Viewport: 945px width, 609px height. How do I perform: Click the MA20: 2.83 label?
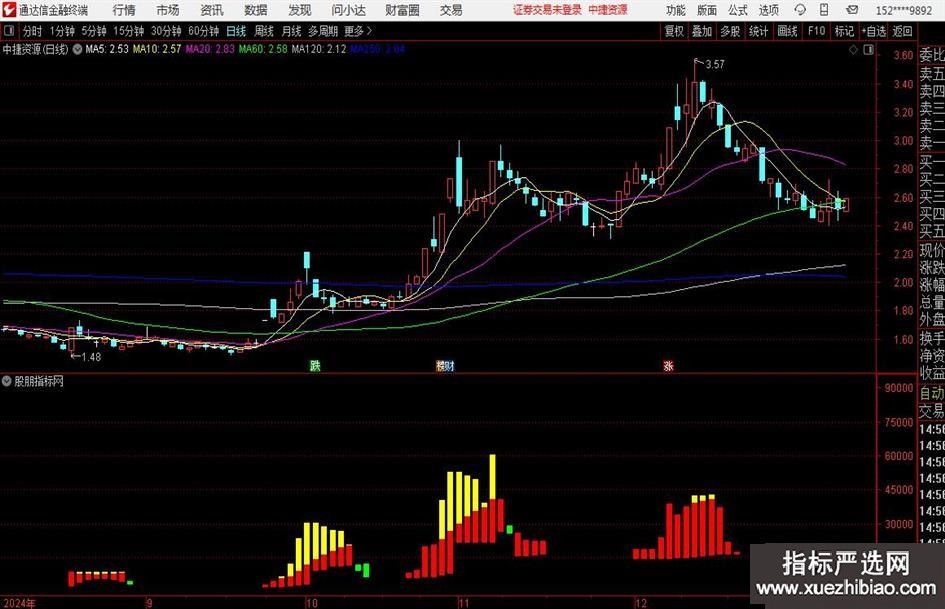point(210,49)
